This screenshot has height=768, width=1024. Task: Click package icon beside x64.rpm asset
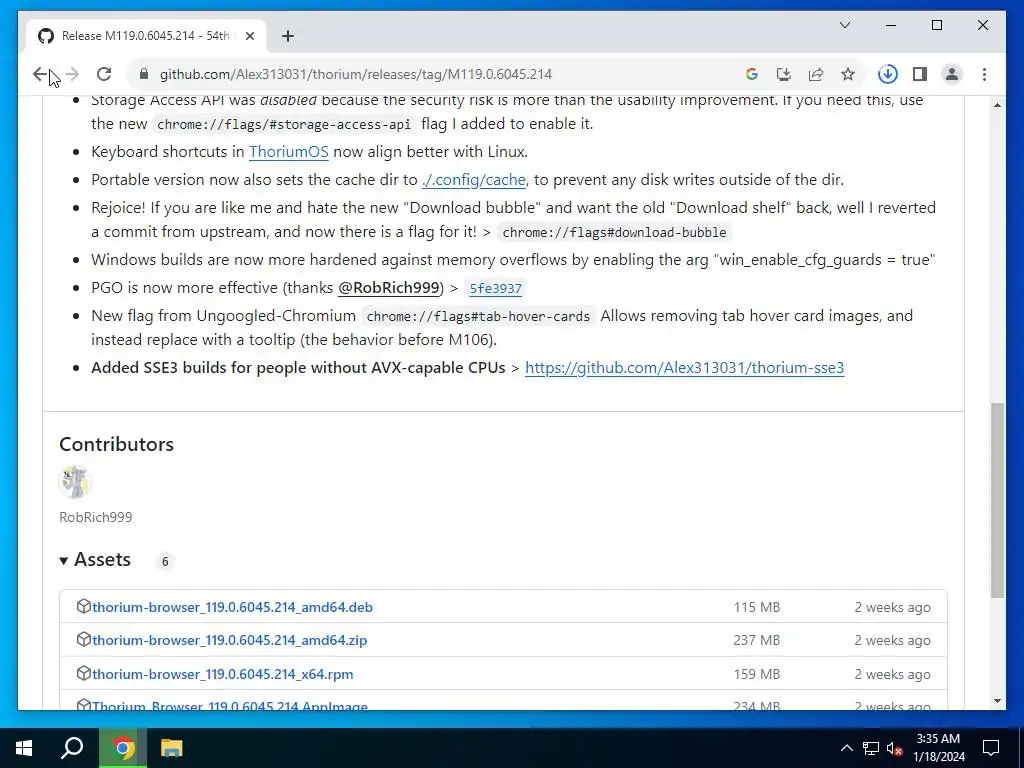[83, 673]
